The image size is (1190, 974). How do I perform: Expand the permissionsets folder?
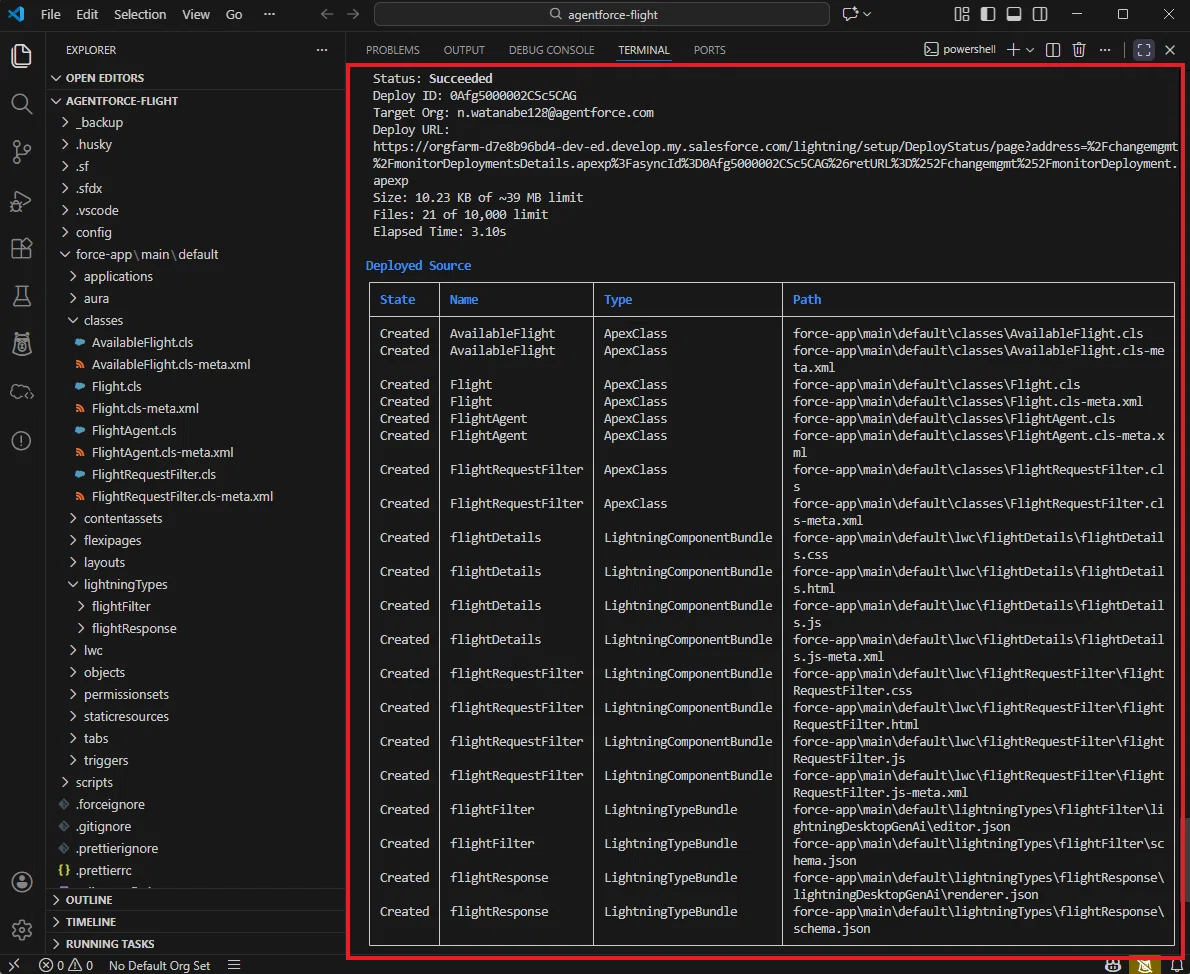pos(196,695)
